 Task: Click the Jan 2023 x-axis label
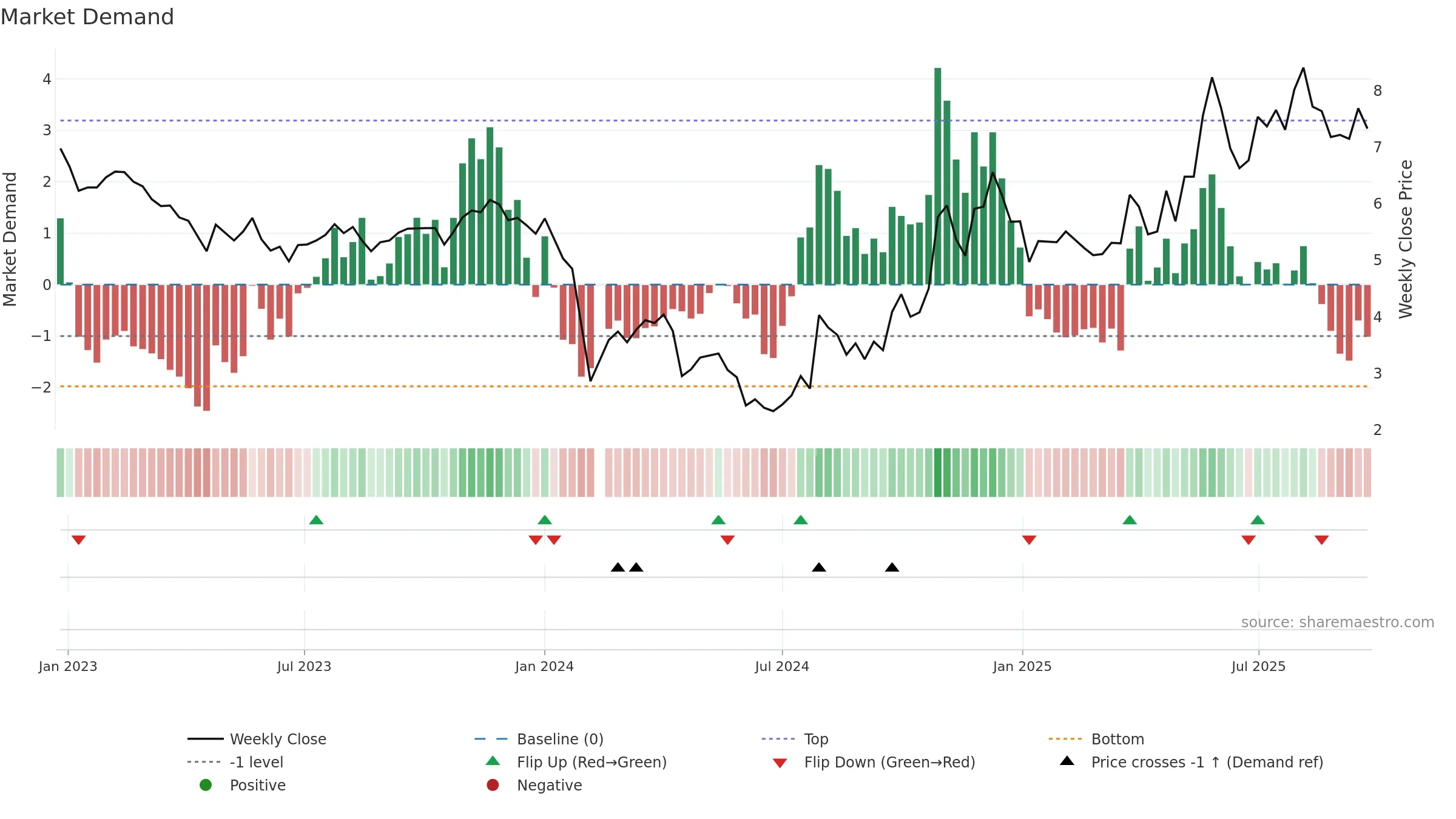(x=68, y=666)
